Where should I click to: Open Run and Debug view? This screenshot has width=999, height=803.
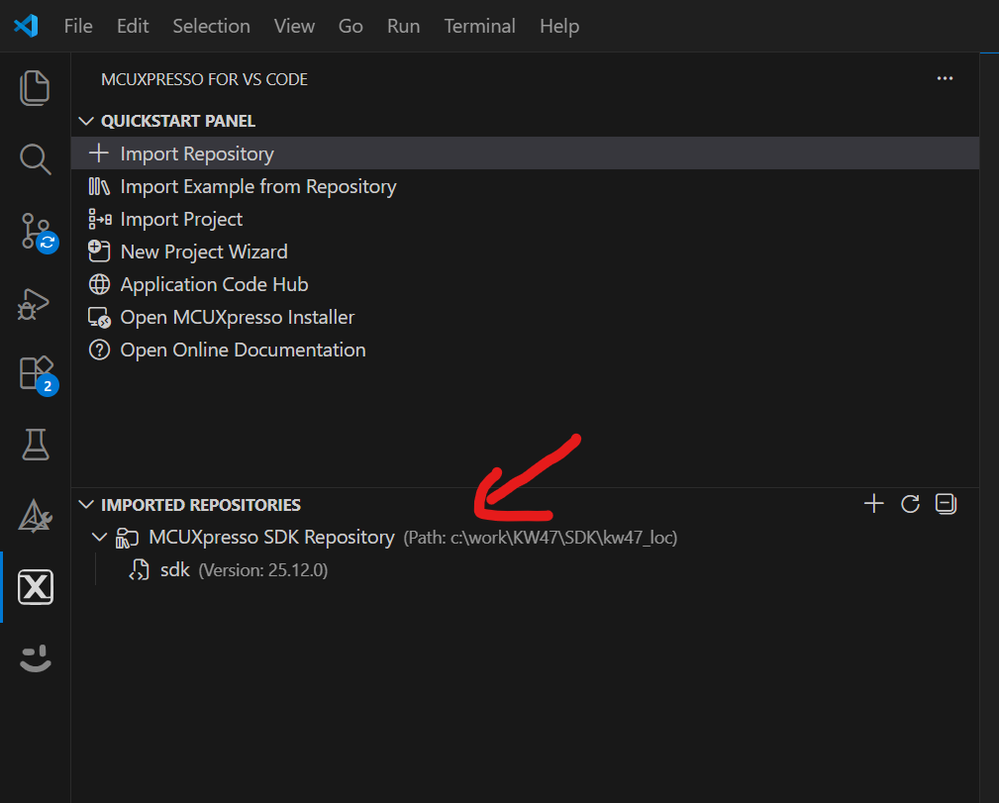(35, 303)
